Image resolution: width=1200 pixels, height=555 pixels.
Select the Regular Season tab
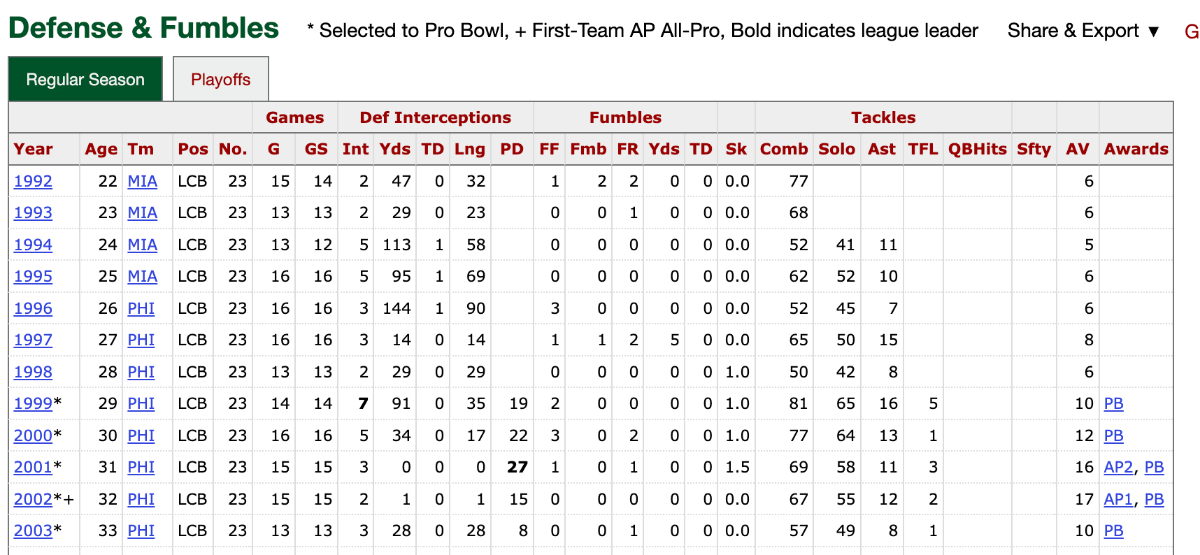pyautogui.click(x=85, y=80)
